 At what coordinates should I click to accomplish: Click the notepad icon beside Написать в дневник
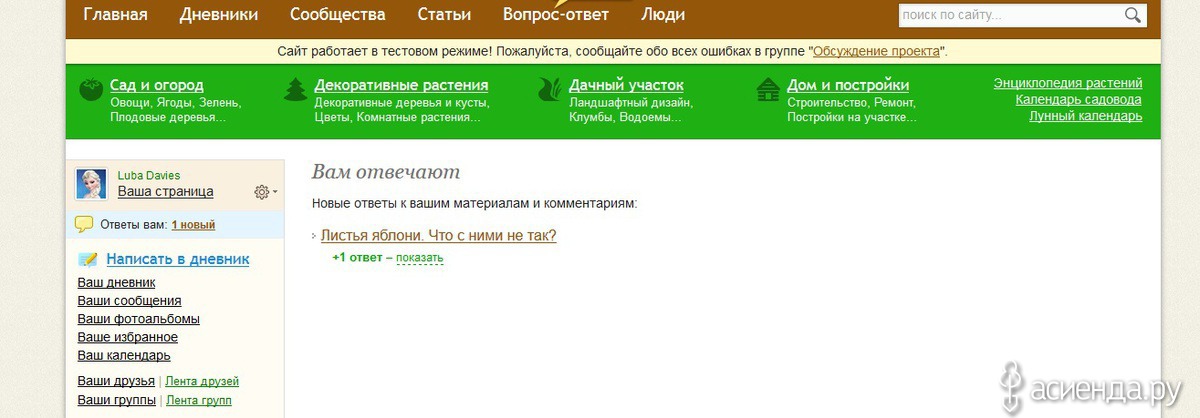(x=88, y=259)
